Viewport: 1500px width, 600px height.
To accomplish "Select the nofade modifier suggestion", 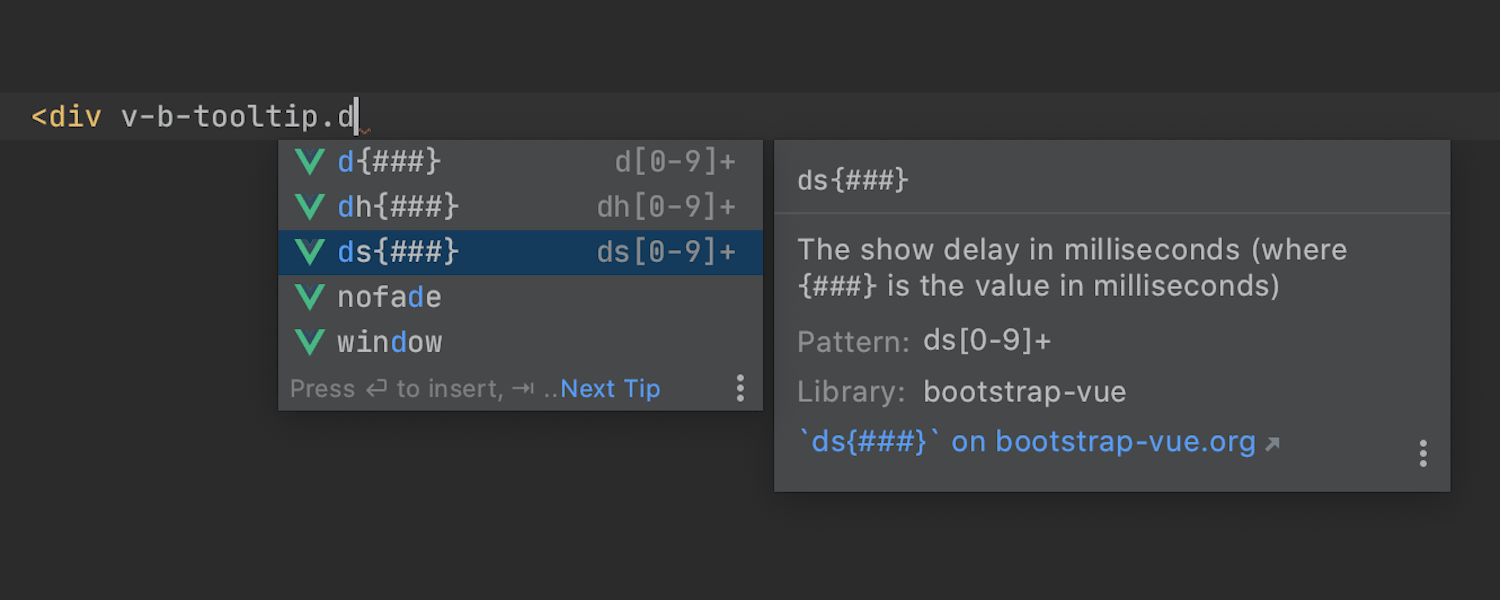I will pos(389,297).
